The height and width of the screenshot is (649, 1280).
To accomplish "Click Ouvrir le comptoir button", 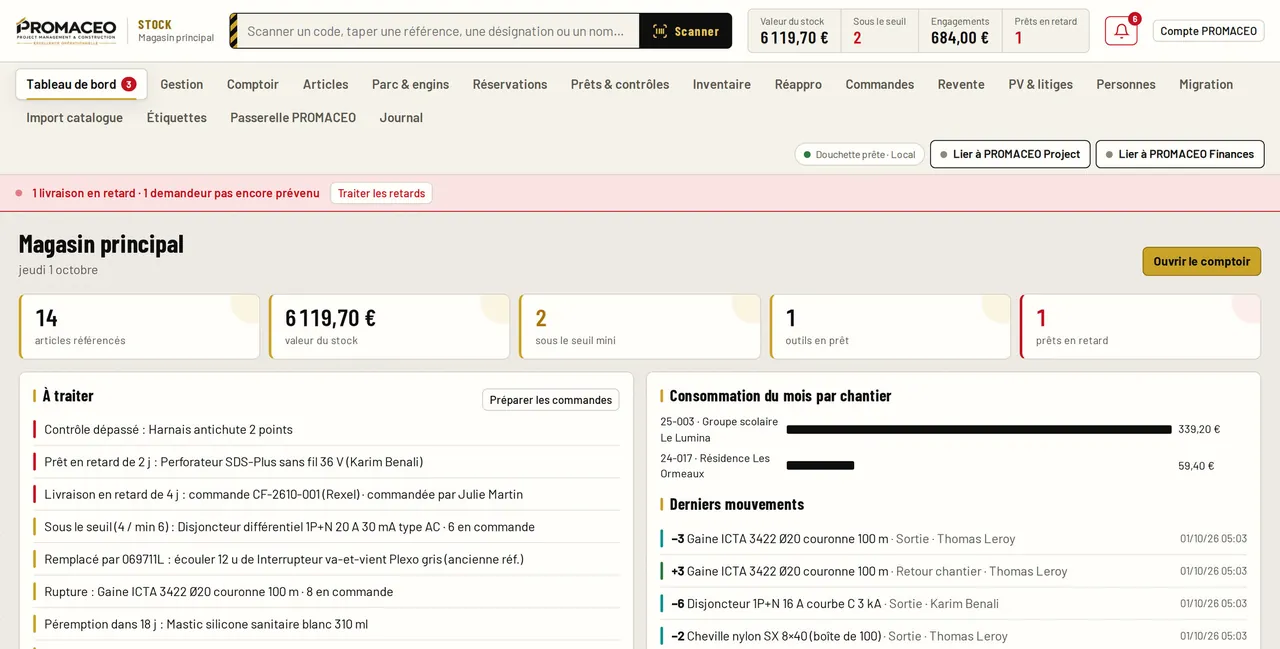I will click(1201, 261).
